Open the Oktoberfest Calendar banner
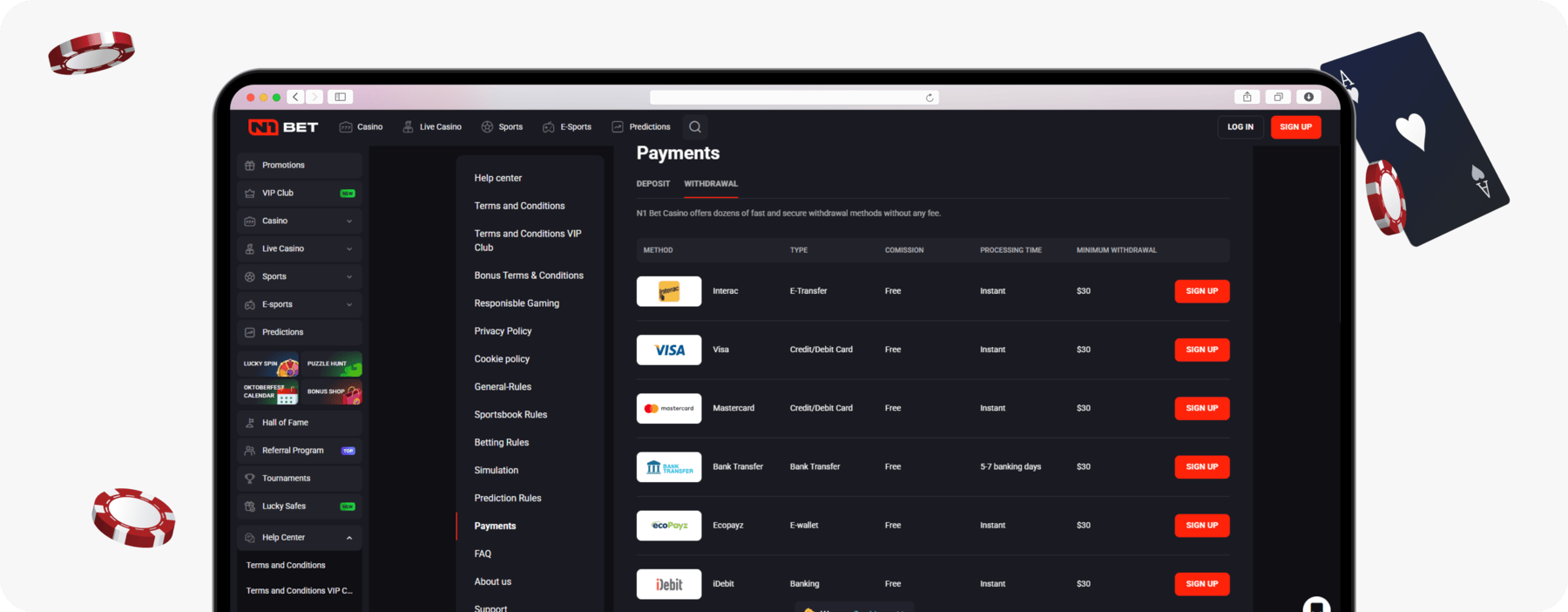 pos(269,392)
